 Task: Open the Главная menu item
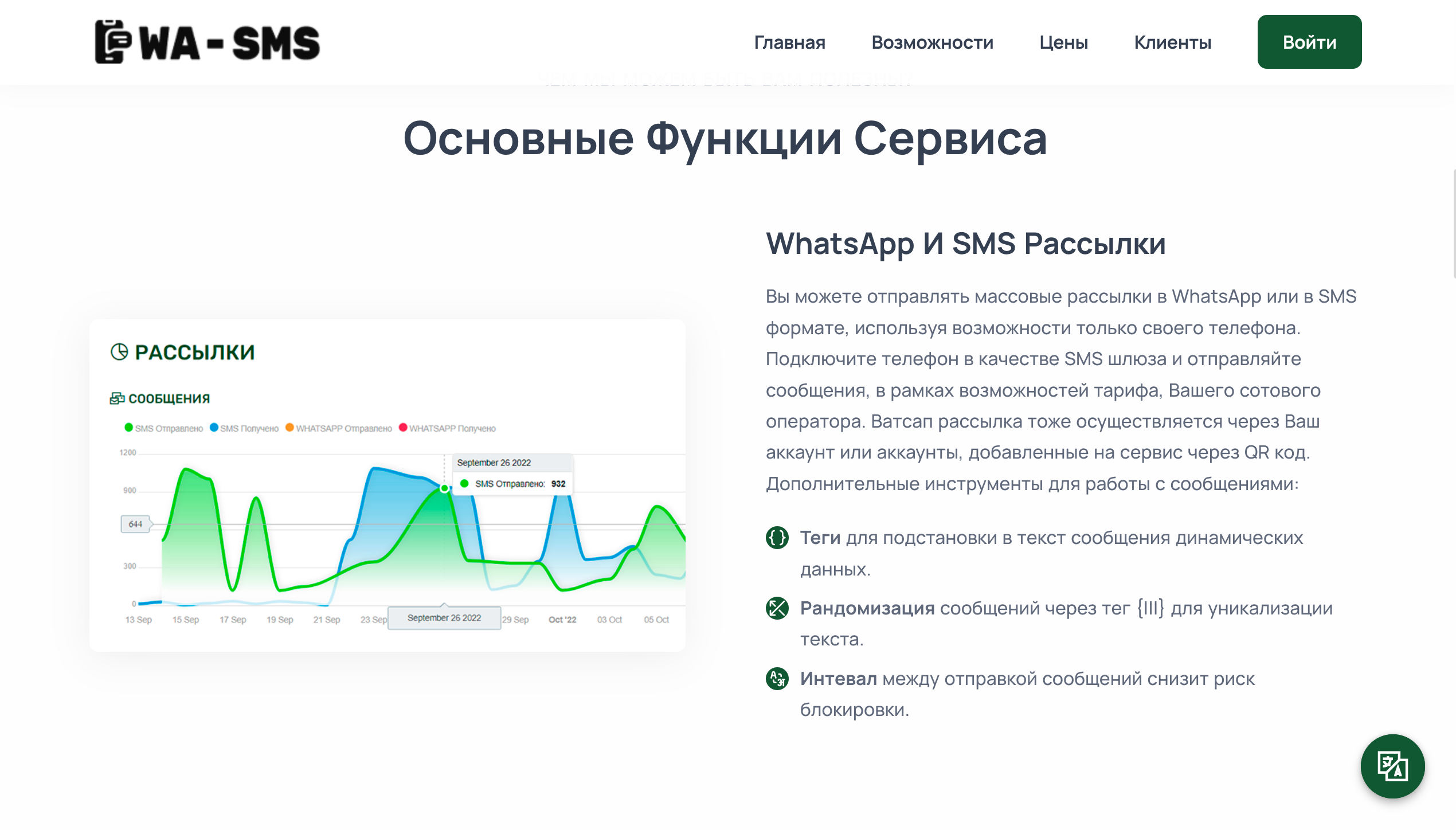coord(789,42)
